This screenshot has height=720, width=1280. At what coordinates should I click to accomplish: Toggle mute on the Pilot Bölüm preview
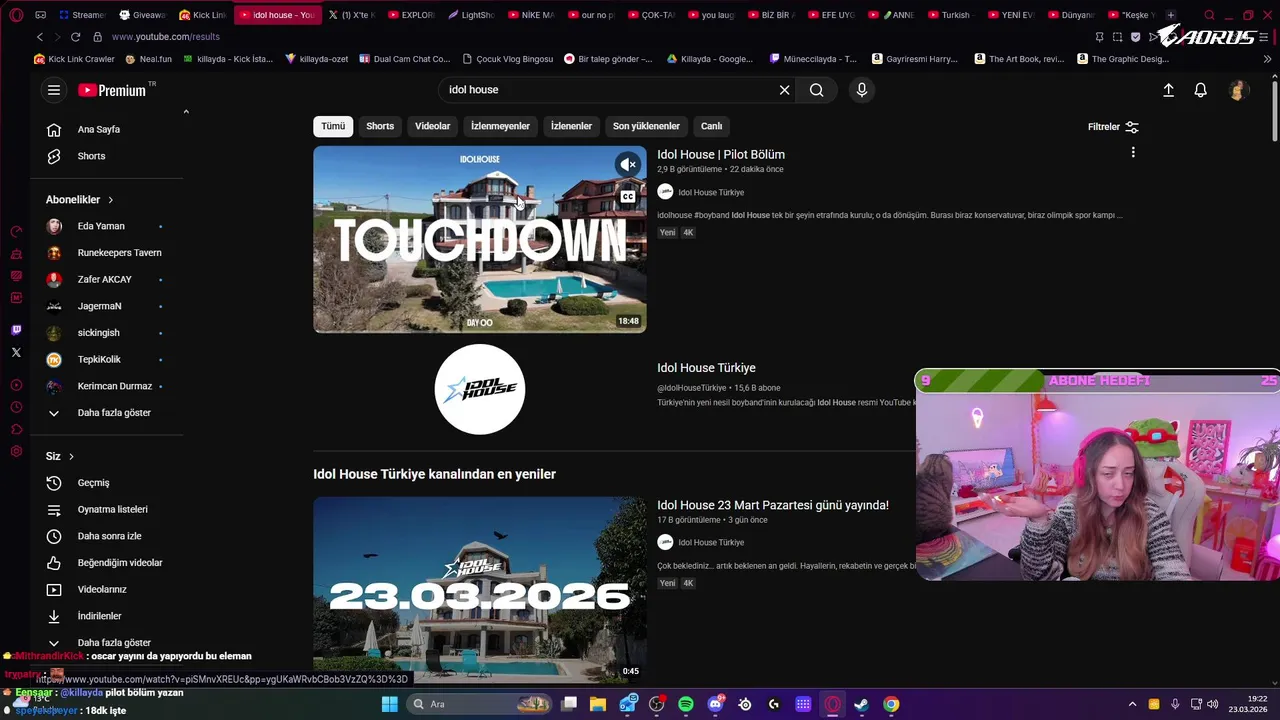(628, 164)
